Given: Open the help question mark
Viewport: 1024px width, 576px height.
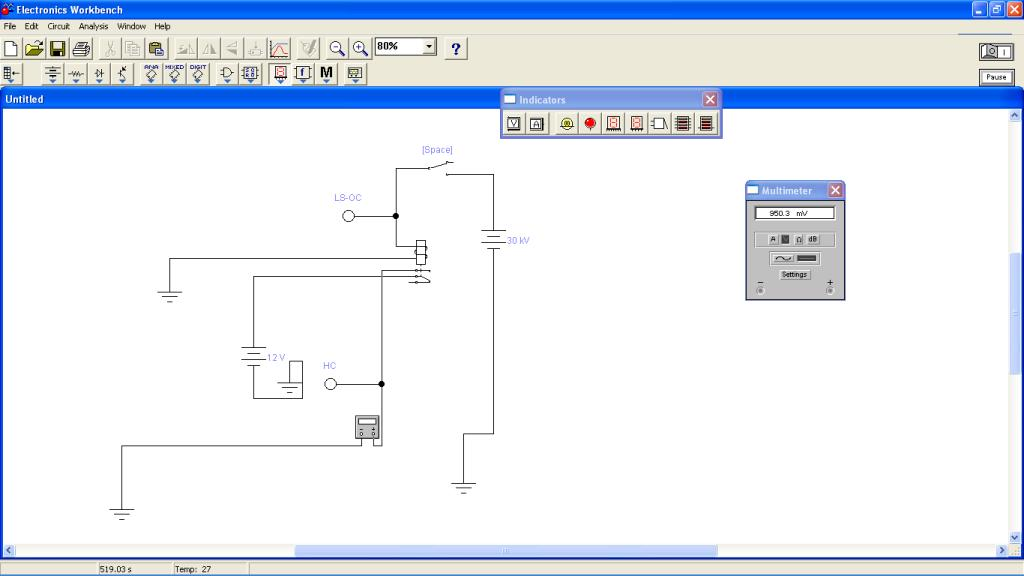Looking at the screenshot, I should (456, 48).
